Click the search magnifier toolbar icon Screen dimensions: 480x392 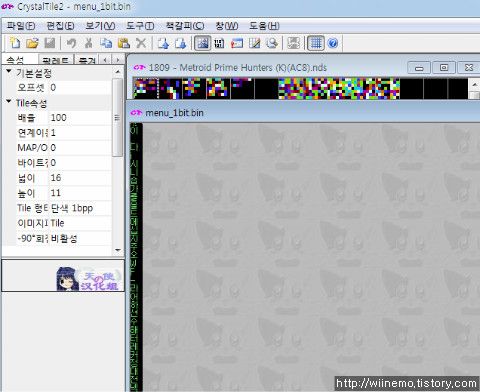click(272, 43)
